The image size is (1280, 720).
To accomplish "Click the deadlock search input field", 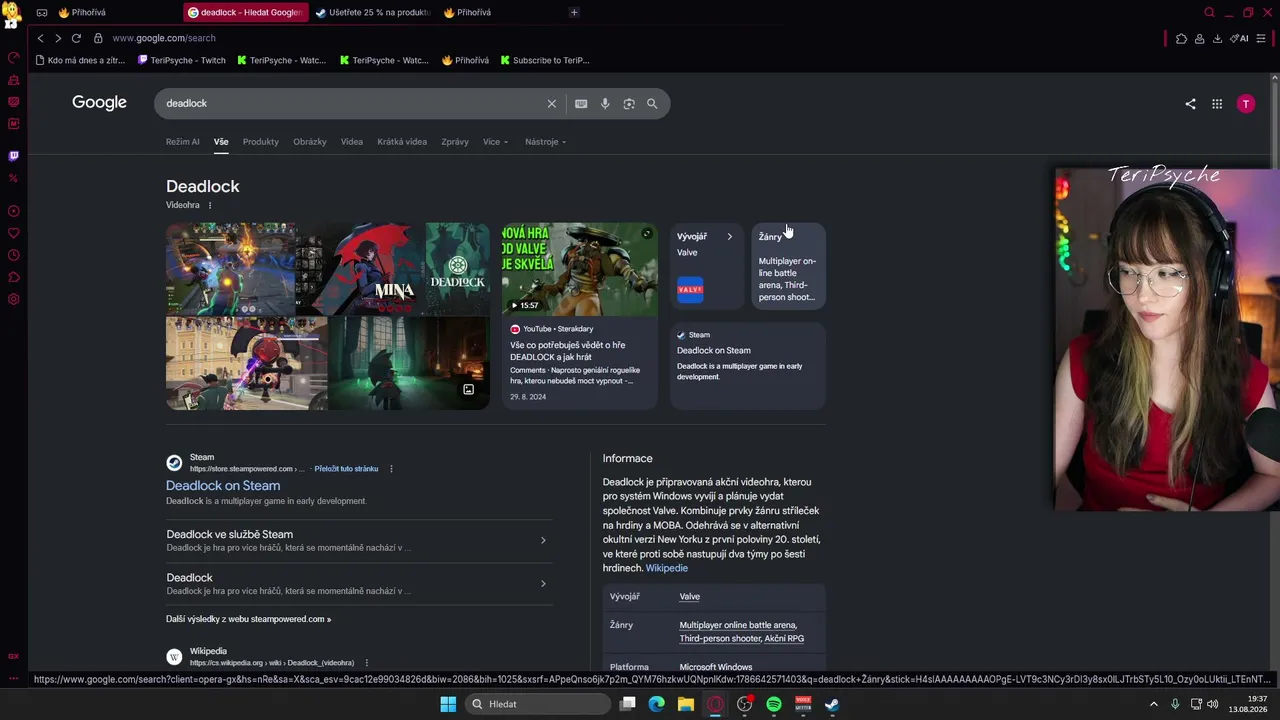I will coord(353,103).
